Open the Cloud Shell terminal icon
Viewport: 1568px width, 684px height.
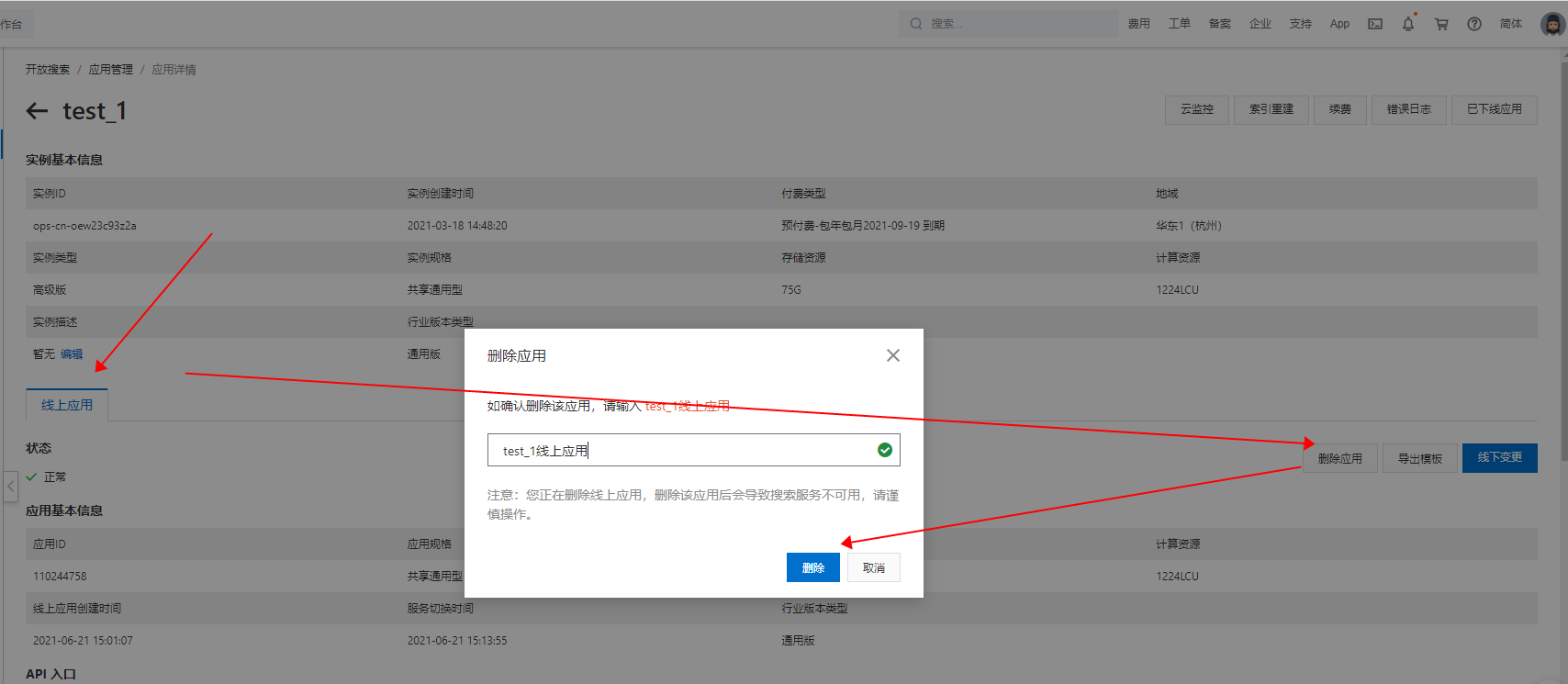coord(1375,24)
